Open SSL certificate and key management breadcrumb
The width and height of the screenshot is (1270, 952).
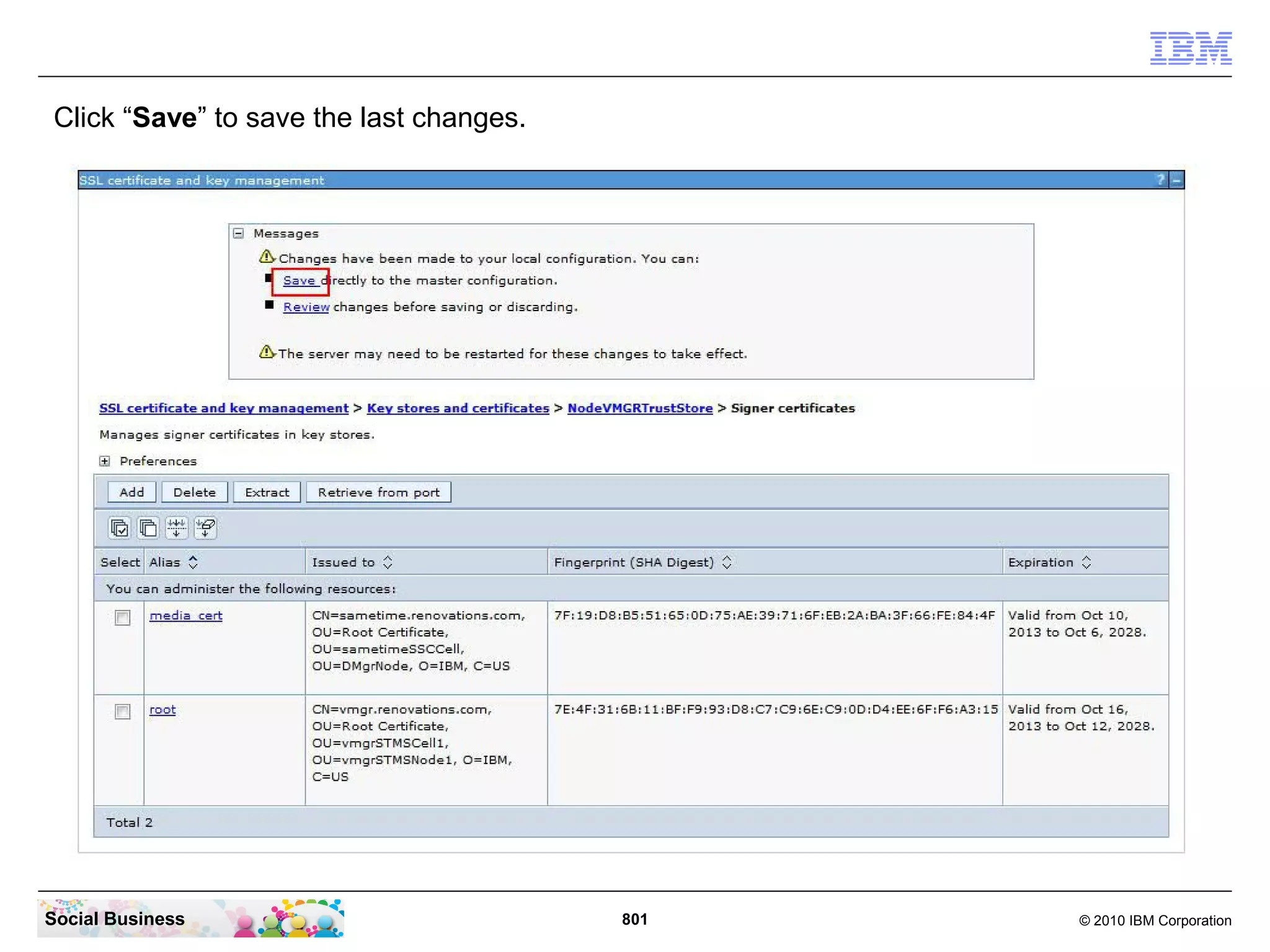(224, 408)
